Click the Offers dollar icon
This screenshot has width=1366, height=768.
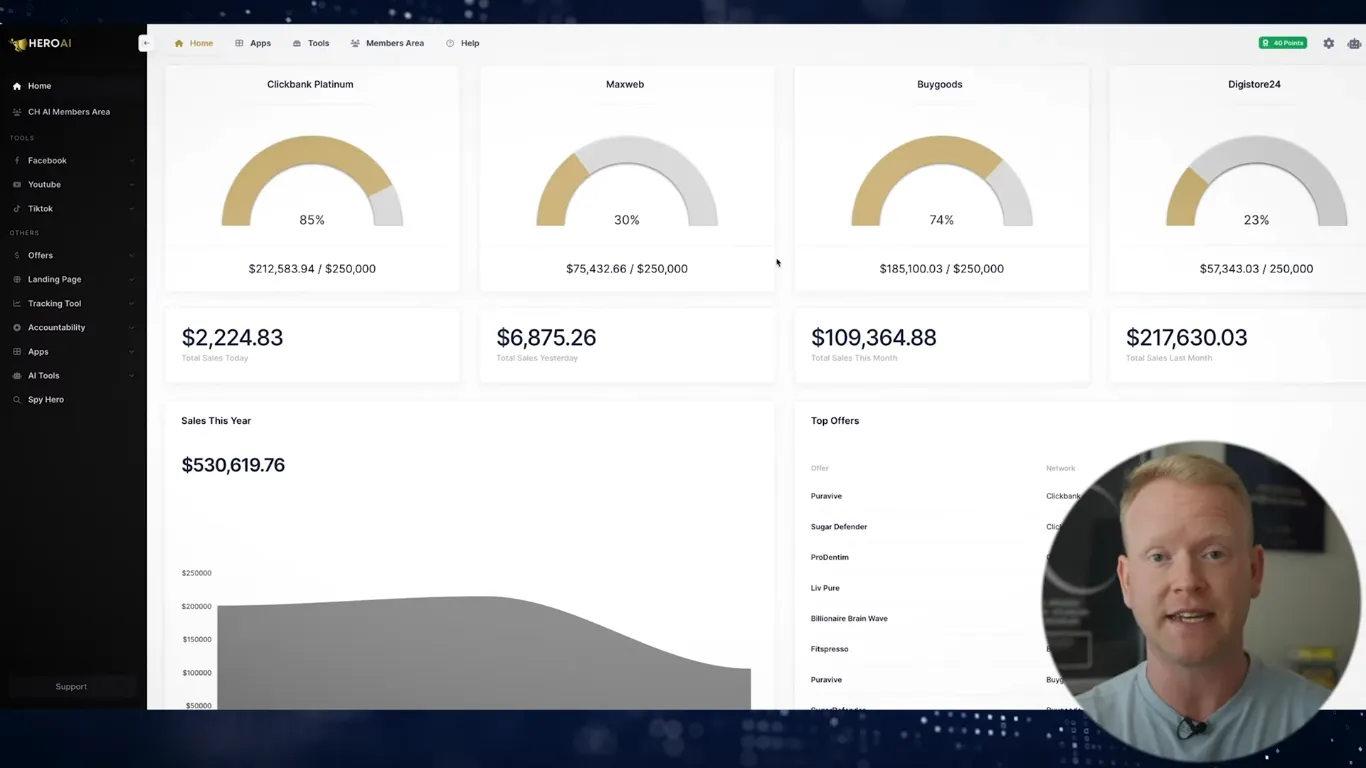click(17, 255)
